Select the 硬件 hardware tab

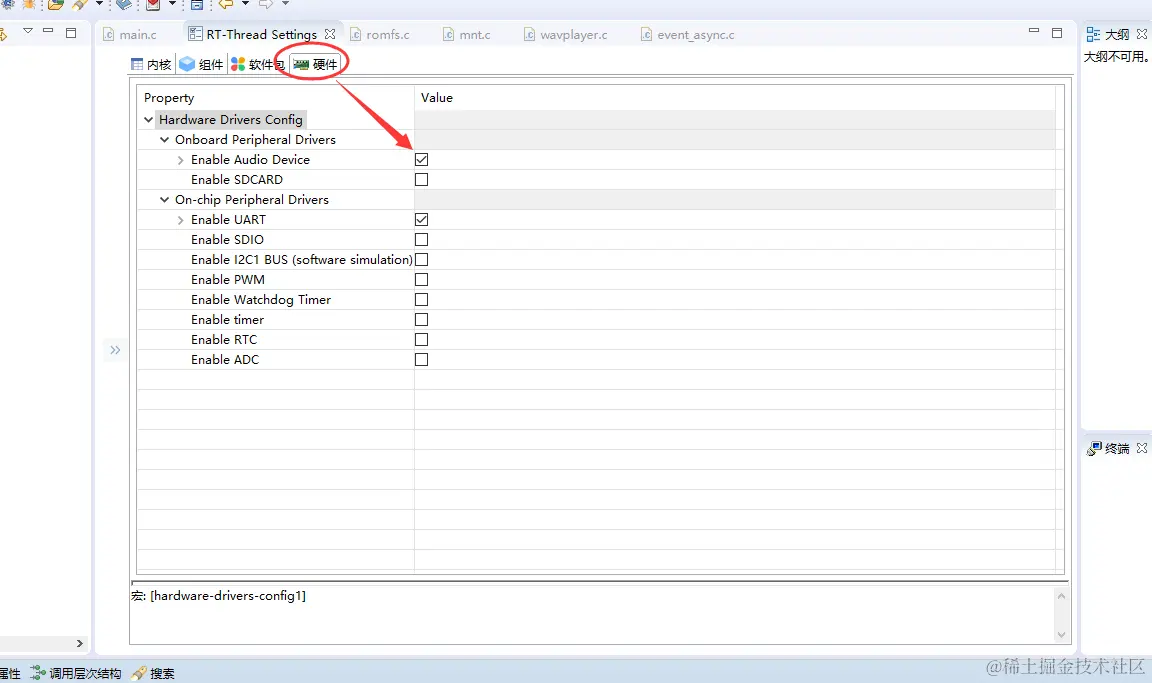click(315, 65)
